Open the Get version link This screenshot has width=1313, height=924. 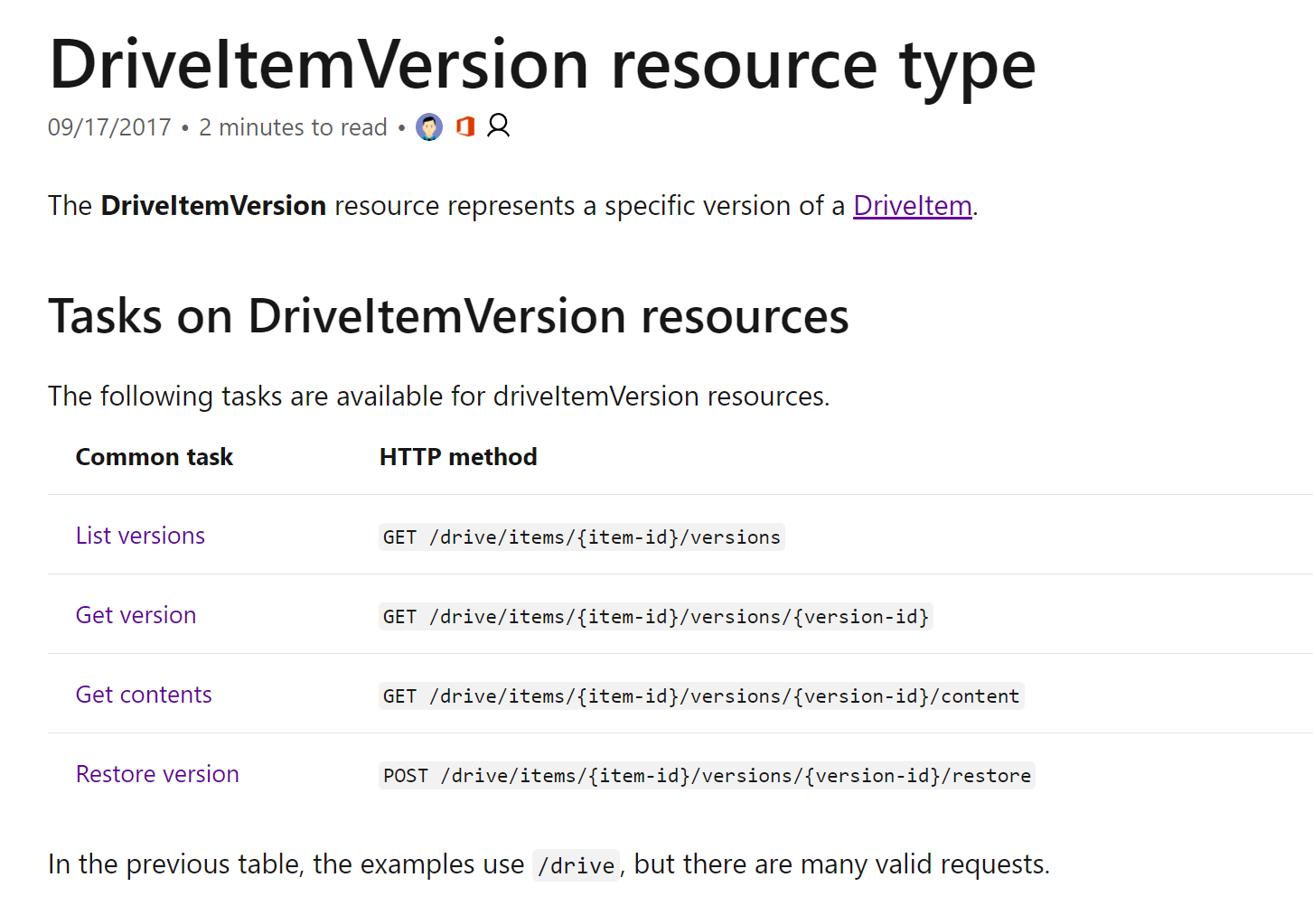tap(136, 615)
